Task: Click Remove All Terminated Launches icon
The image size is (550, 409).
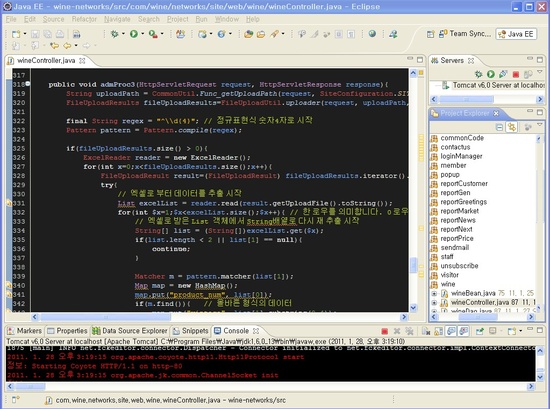Action: (409, 331)
